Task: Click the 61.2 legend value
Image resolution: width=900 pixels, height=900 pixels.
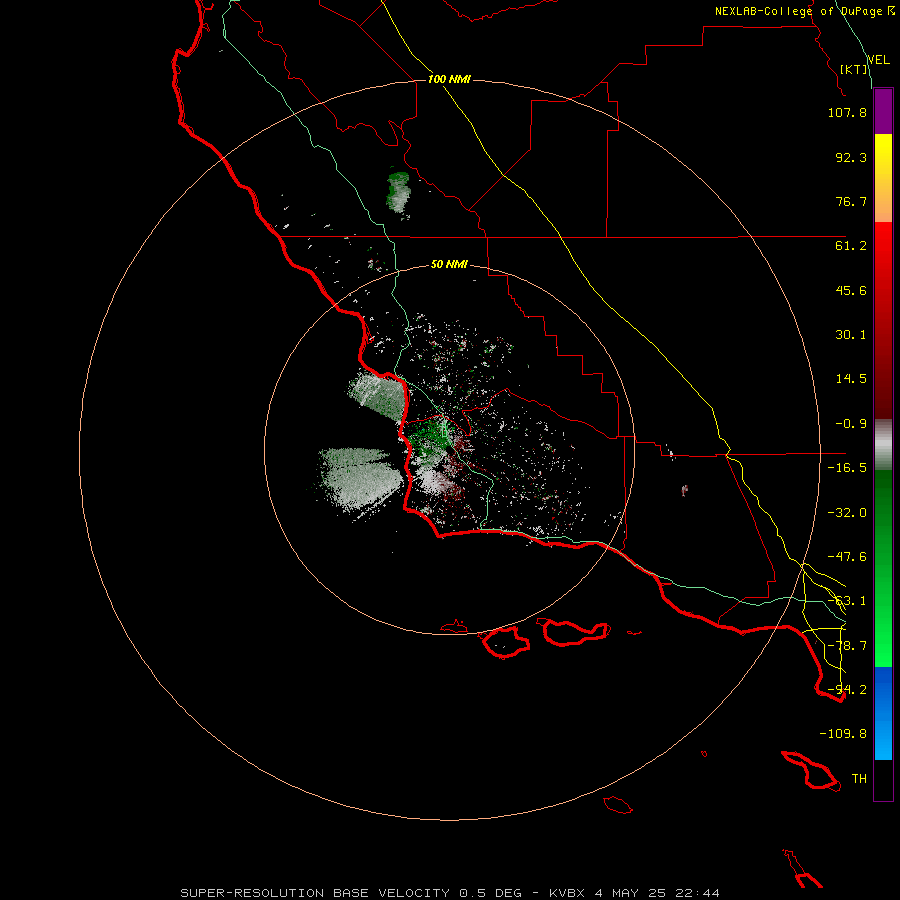Action: 851,246
